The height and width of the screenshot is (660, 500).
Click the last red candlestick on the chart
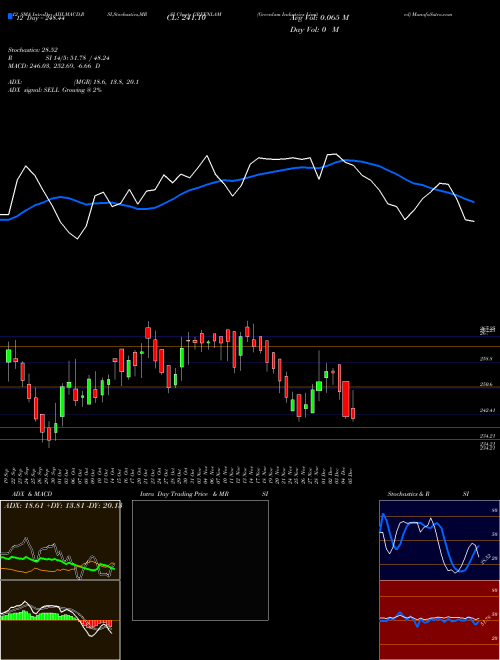point(353,412)
